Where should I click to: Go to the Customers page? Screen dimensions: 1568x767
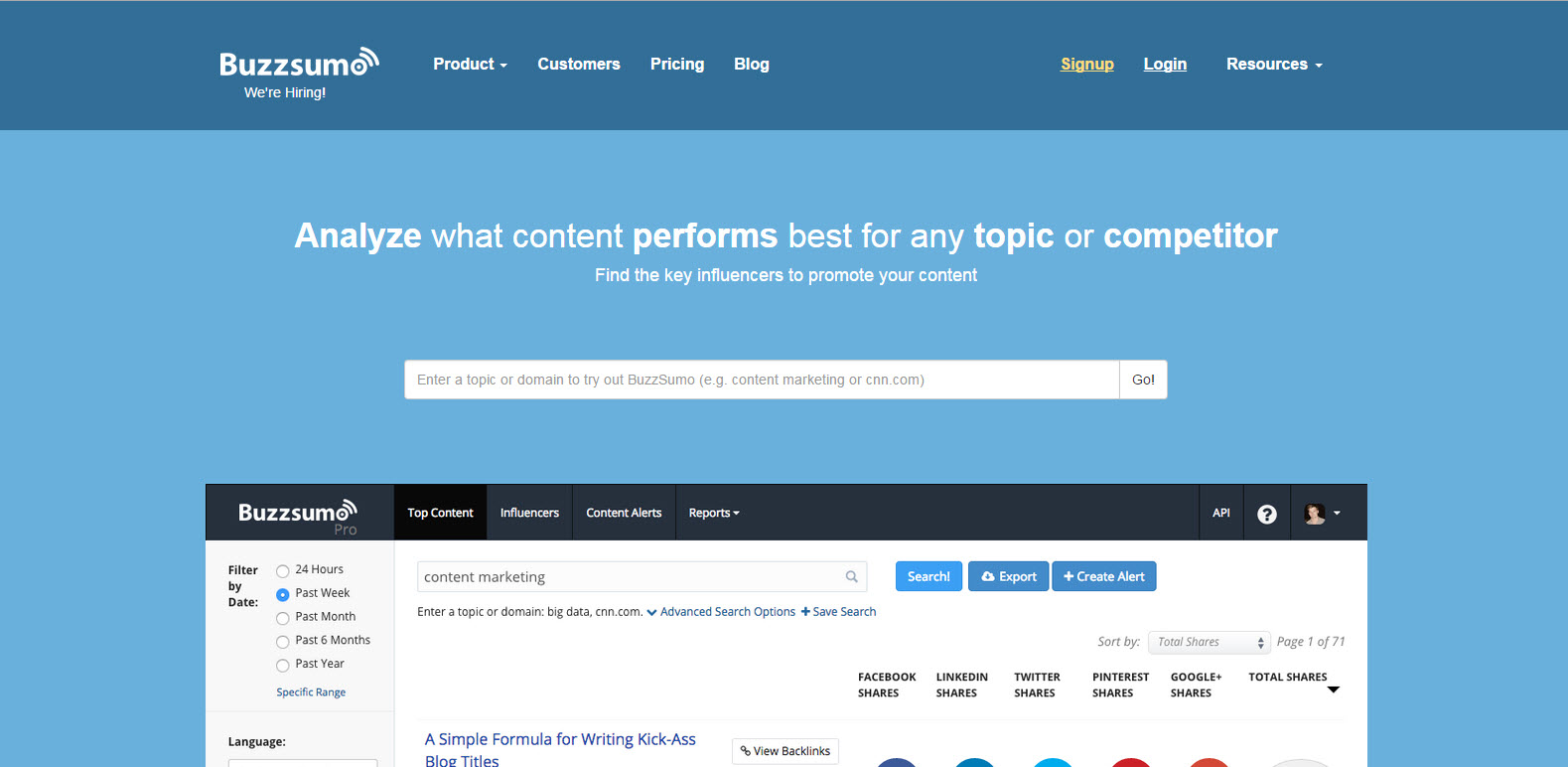pos(579,64)
